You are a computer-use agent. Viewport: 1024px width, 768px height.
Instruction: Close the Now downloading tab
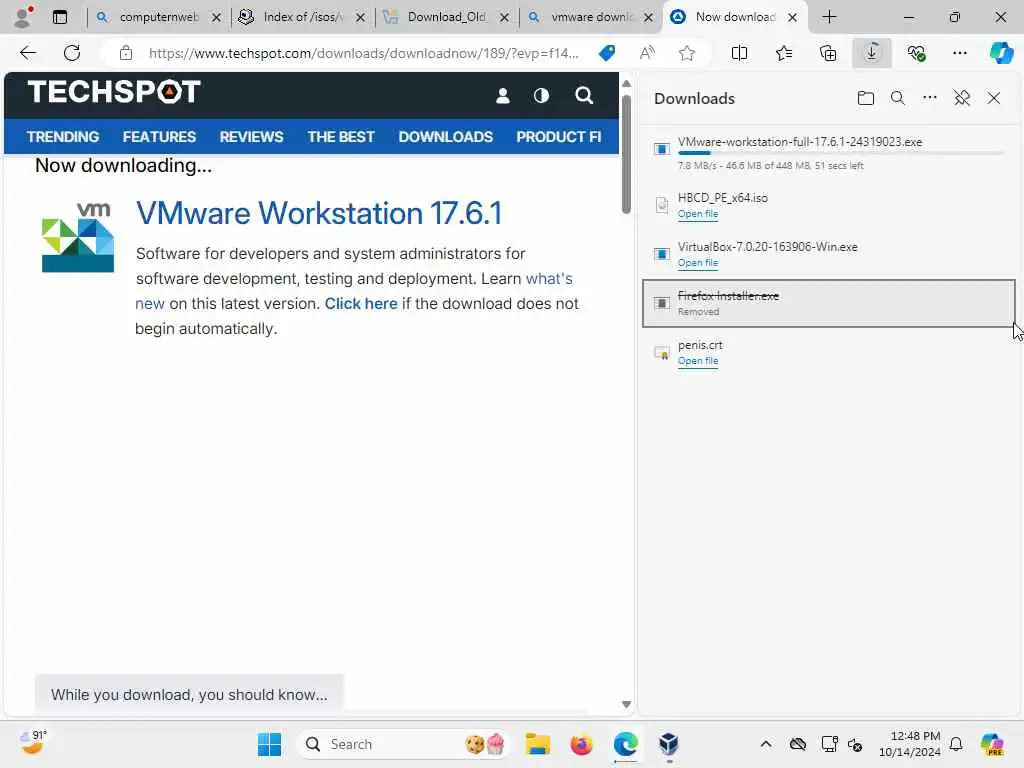coord(792,18)
